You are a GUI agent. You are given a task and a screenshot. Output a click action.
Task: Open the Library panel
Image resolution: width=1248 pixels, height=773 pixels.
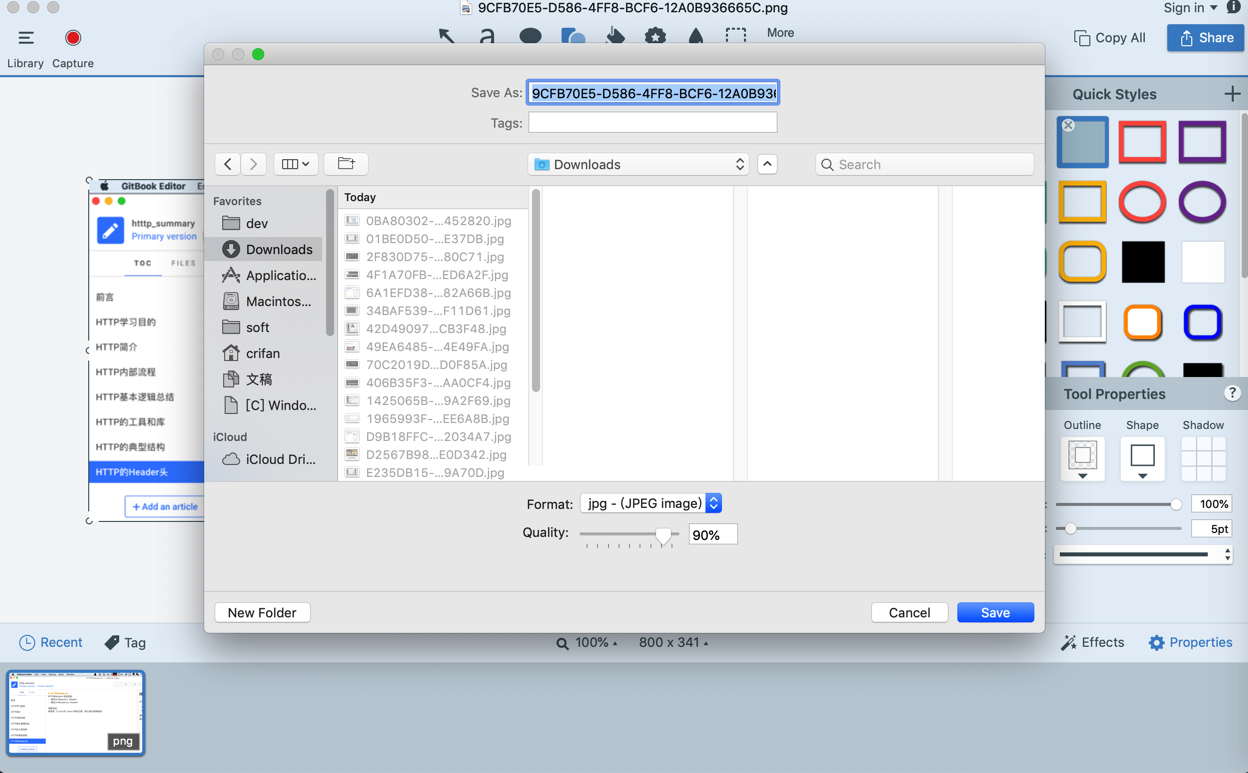pyautogui.click(x=26, y=47)
